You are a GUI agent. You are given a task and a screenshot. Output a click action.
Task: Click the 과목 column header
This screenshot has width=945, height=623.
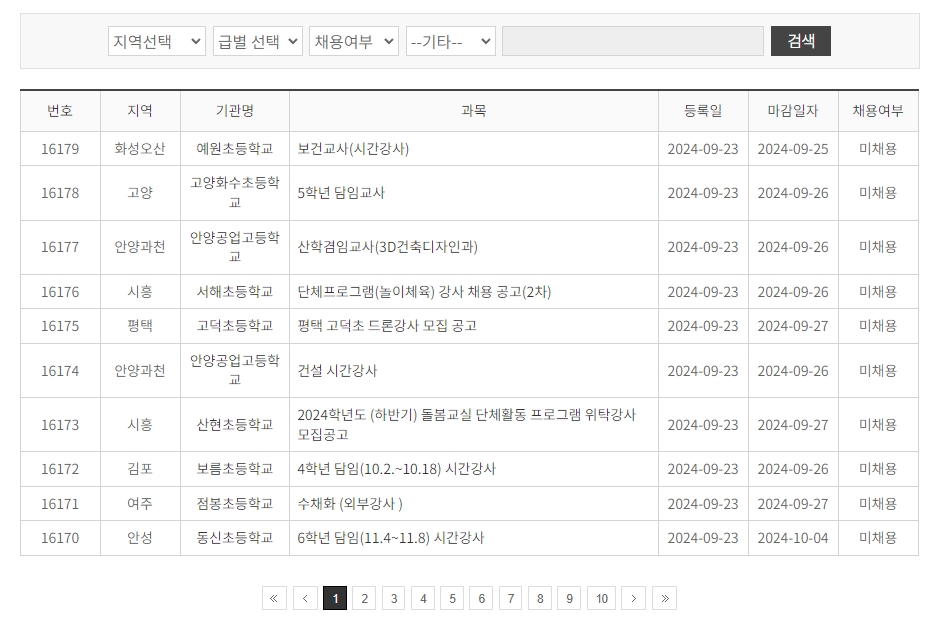point(473,111)
